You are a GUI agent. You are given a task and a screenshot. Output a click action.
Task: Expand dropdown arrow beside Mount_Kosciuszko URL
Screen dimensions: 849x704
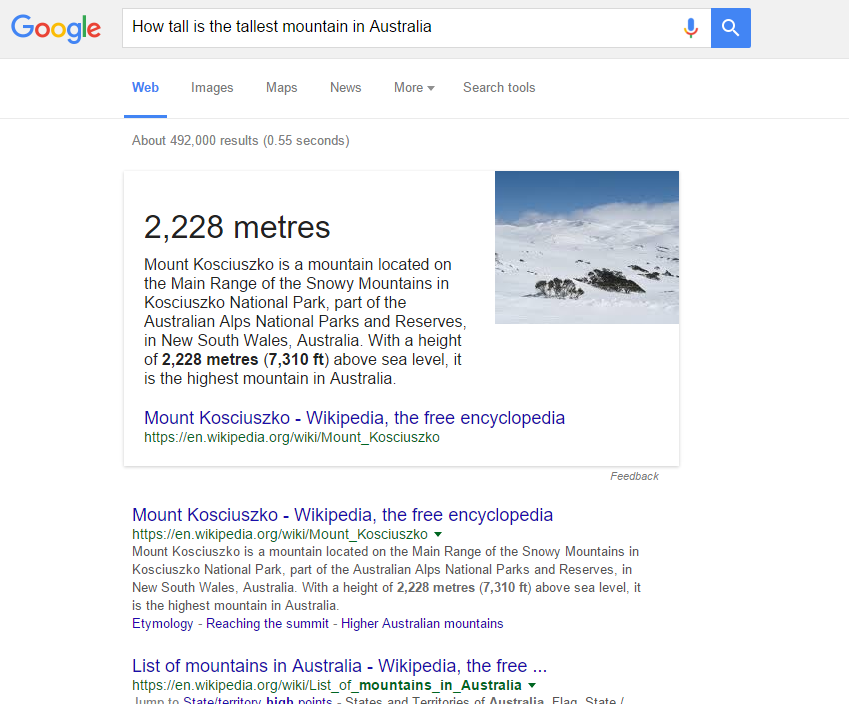438,534
